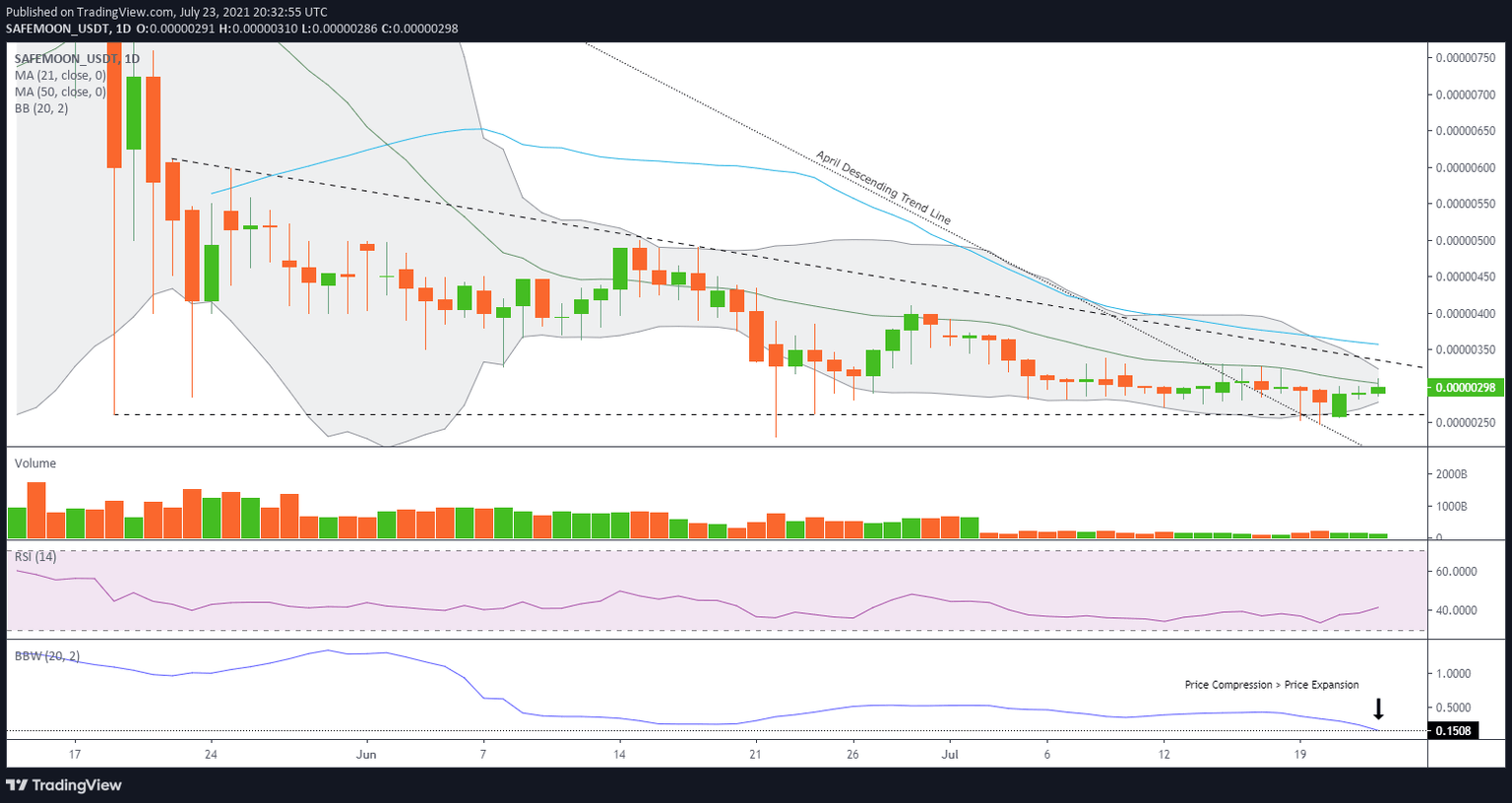Click the green 0.00000298 current price label
Viewport: 1512px width, 803px height.
pyautogui.click(x=1465, y=388)
